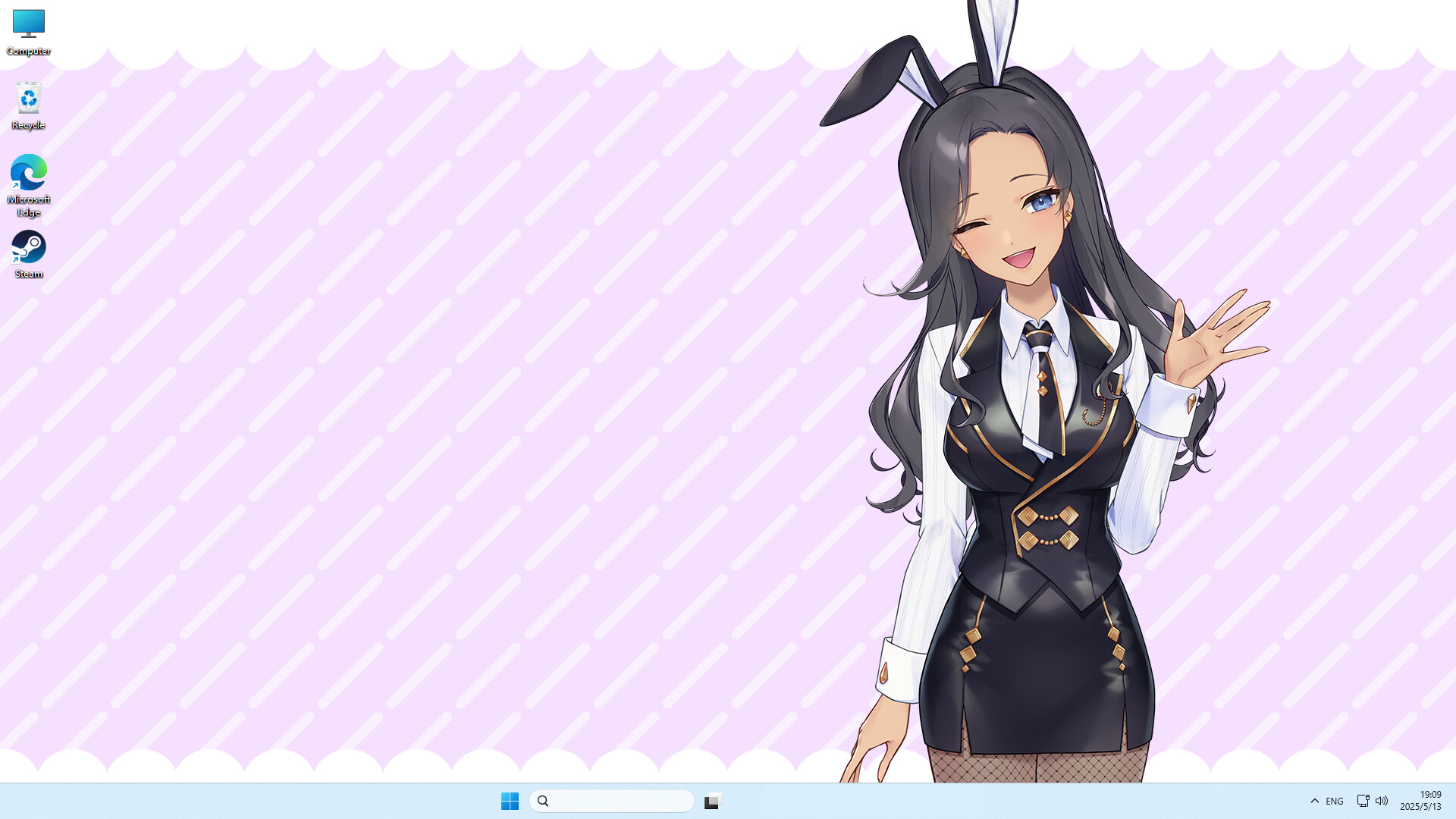Click the Show Desktop strip at the taskbar edge
This screenshot has height=819, width=1456.
1453,801
